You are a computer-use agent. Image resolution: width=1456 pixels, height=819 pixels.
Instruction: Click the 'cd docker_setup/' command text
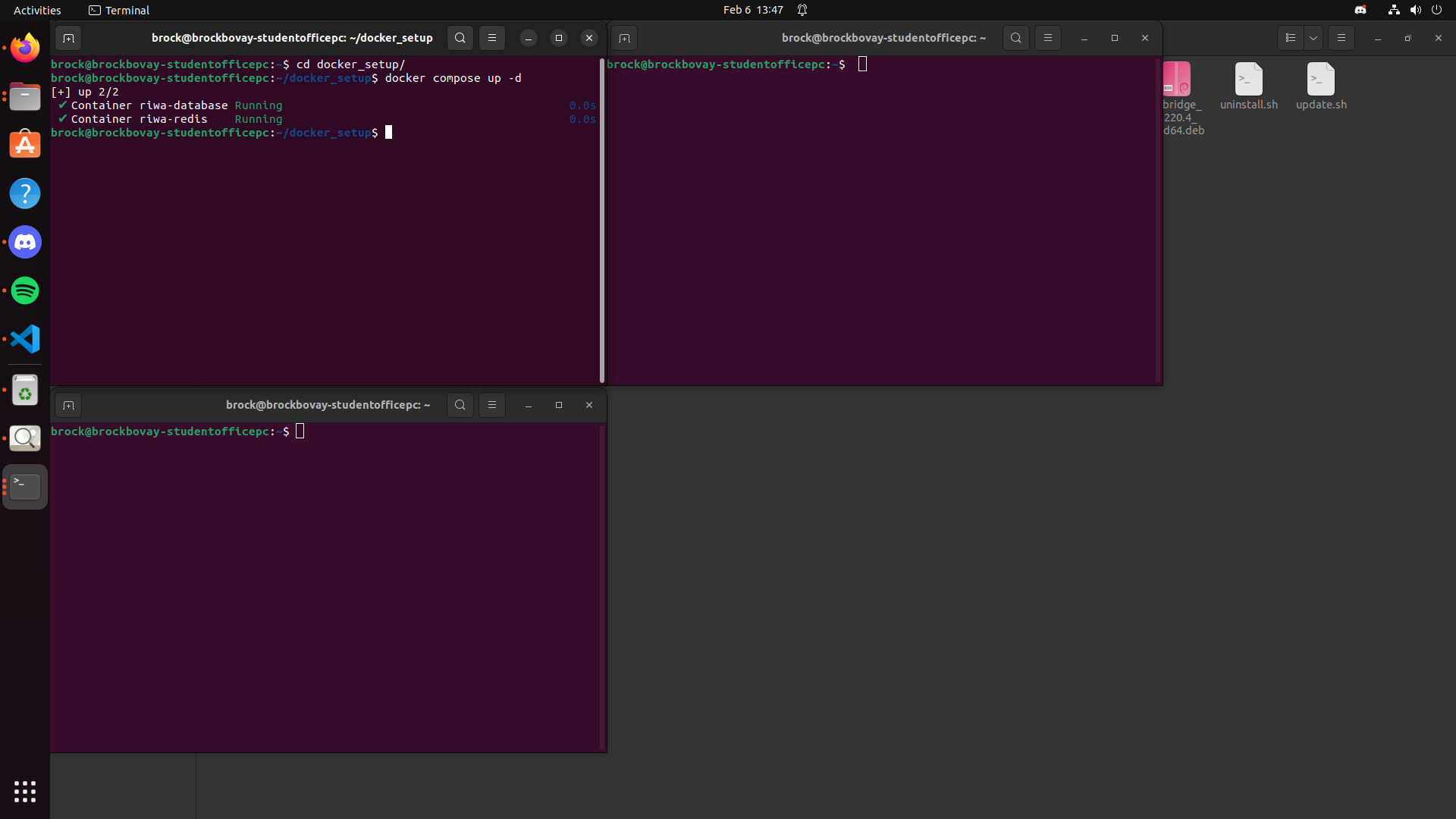350,64
